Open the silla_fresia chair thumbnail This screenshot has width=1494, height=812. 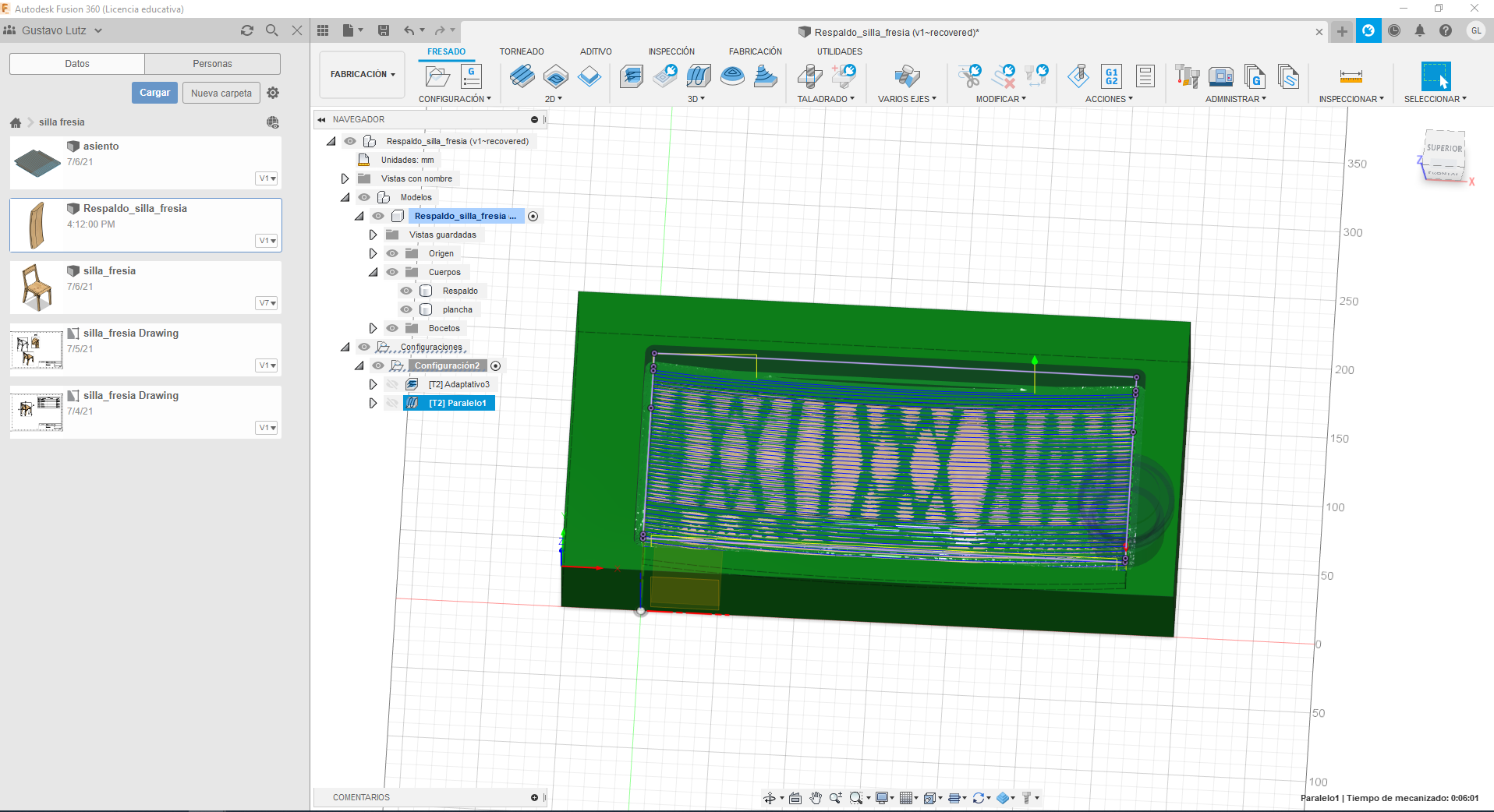tap(37, 287)
